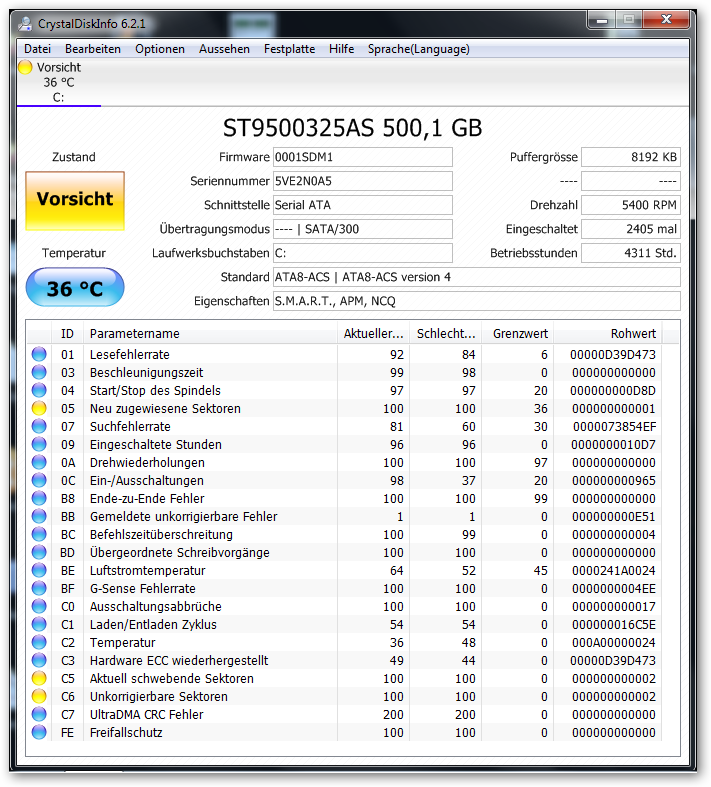Click the 36 °C temperature button
The height and width of the screenshot is (787, 711).
[x=75, y=287]
